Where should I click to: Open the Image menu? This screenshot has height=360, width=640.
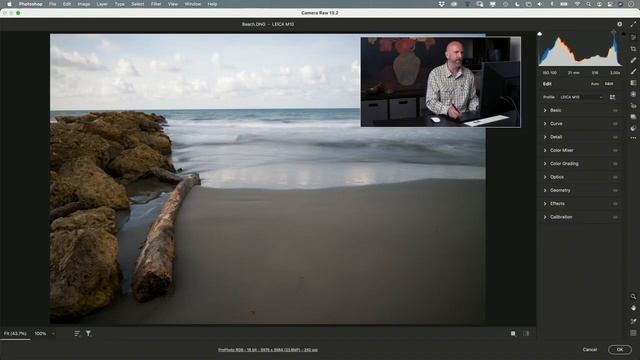tap(84, 4)
